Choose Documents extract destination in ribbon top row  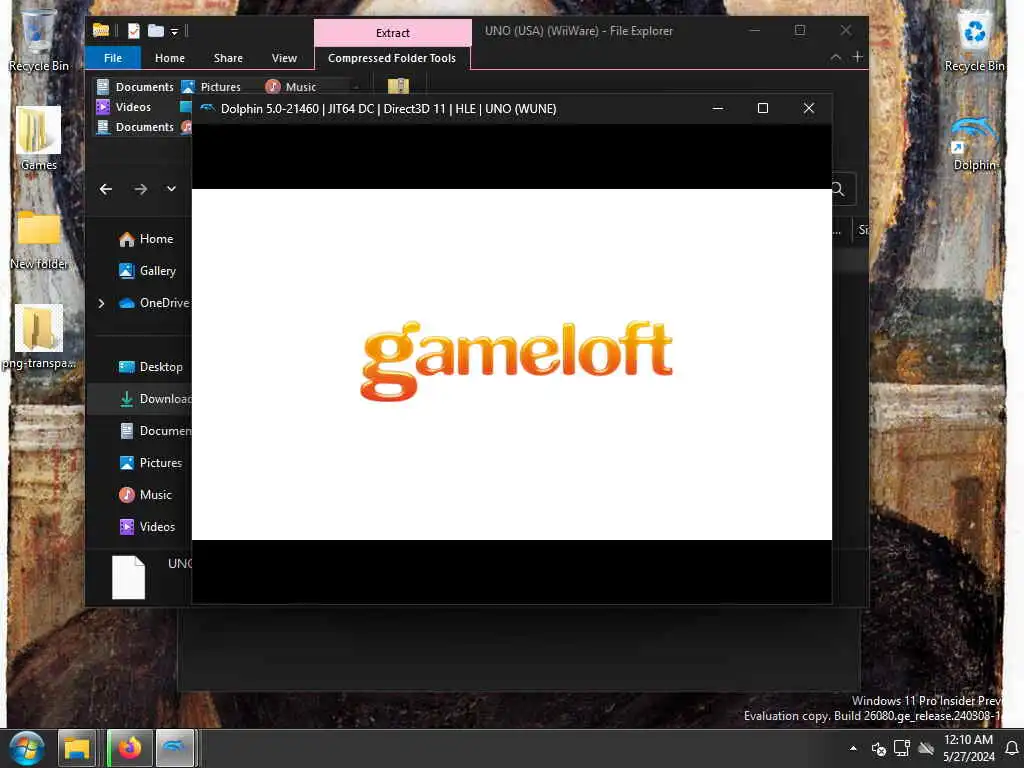tap(135, 87)
